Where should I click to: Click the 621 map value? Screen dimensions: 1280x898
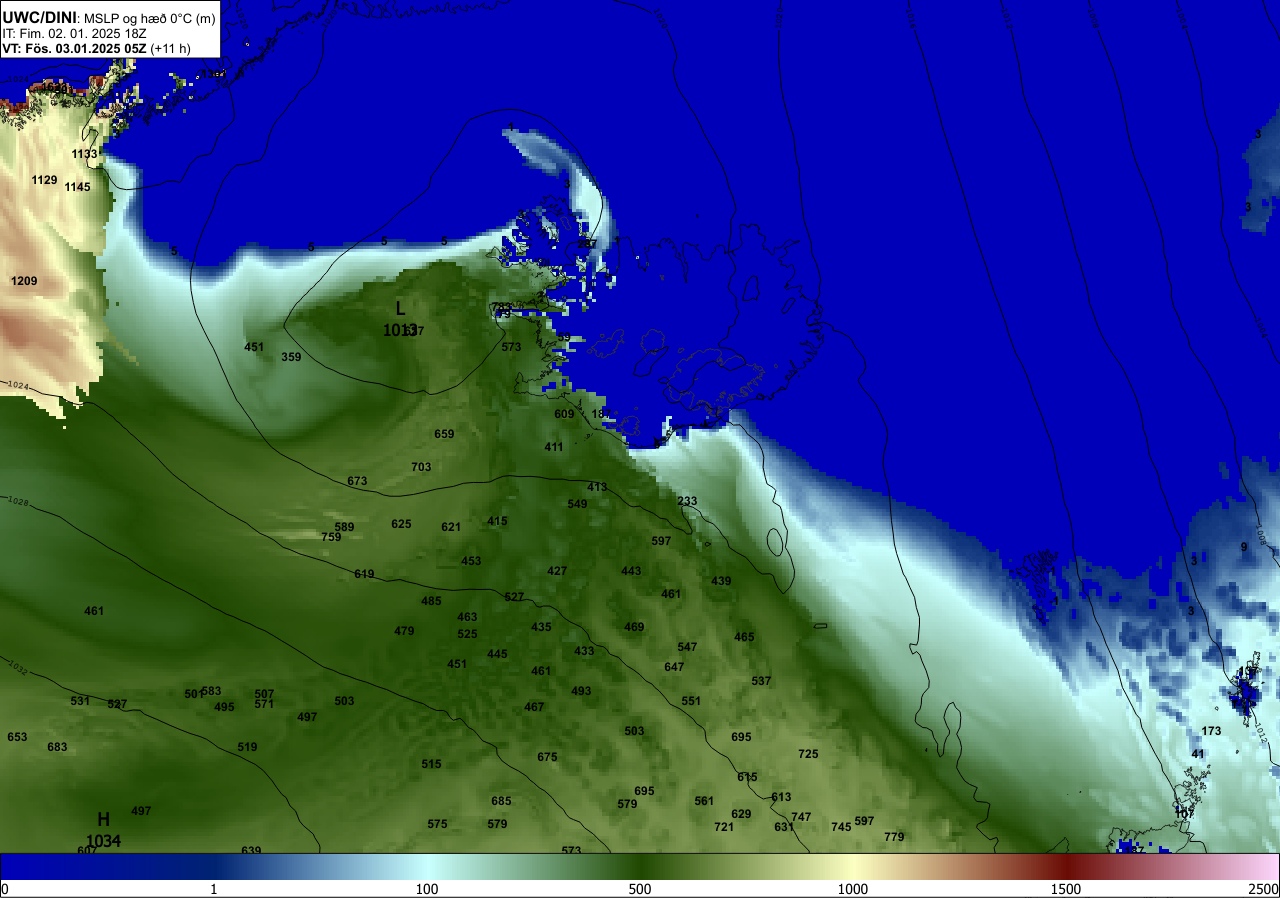pyautogui.click(x=451, y=527)
